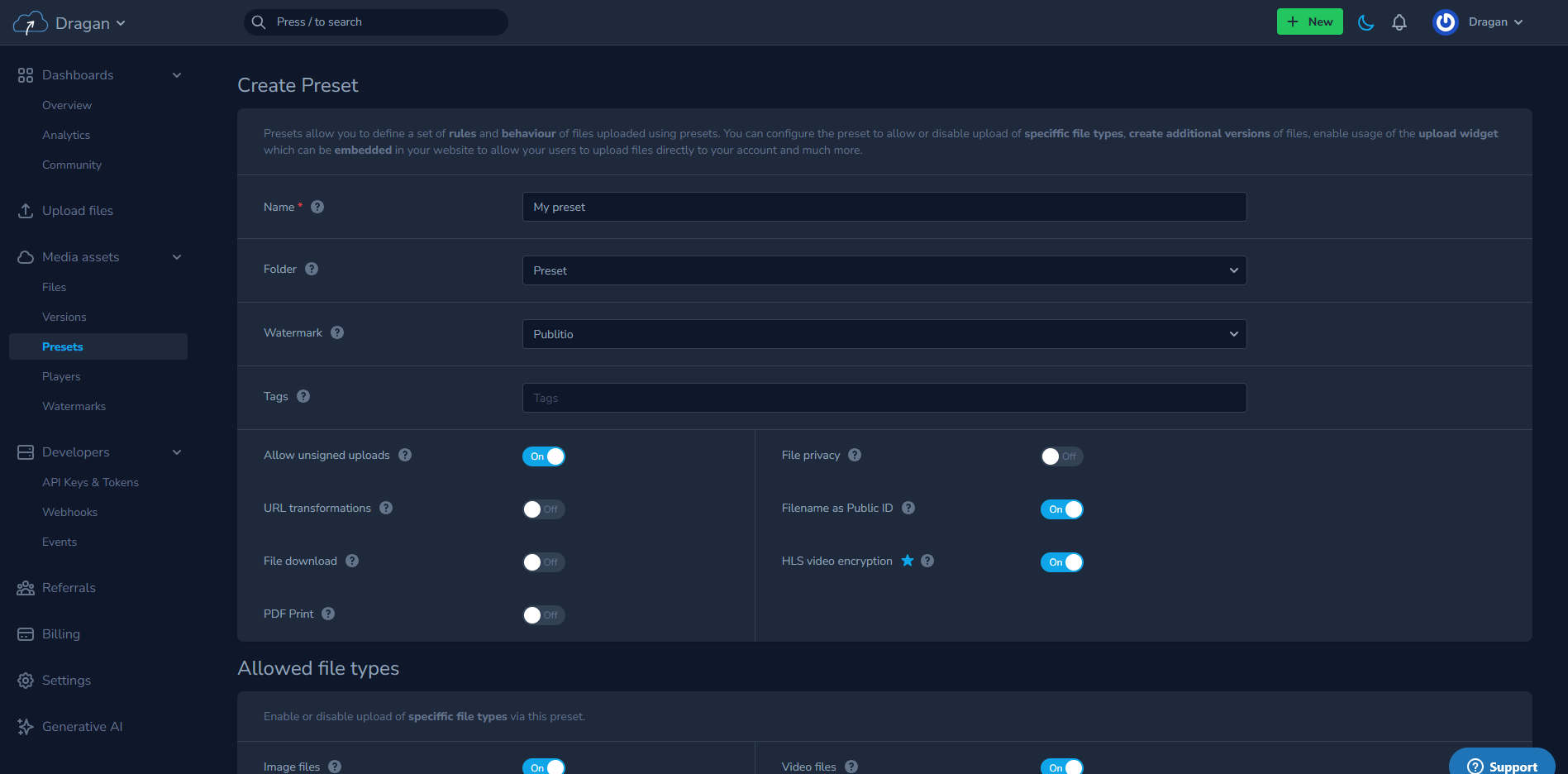Screen dimensions: 1568x774
Task: Open API Keys & Tokens page
Action: (x=90, y=482)
